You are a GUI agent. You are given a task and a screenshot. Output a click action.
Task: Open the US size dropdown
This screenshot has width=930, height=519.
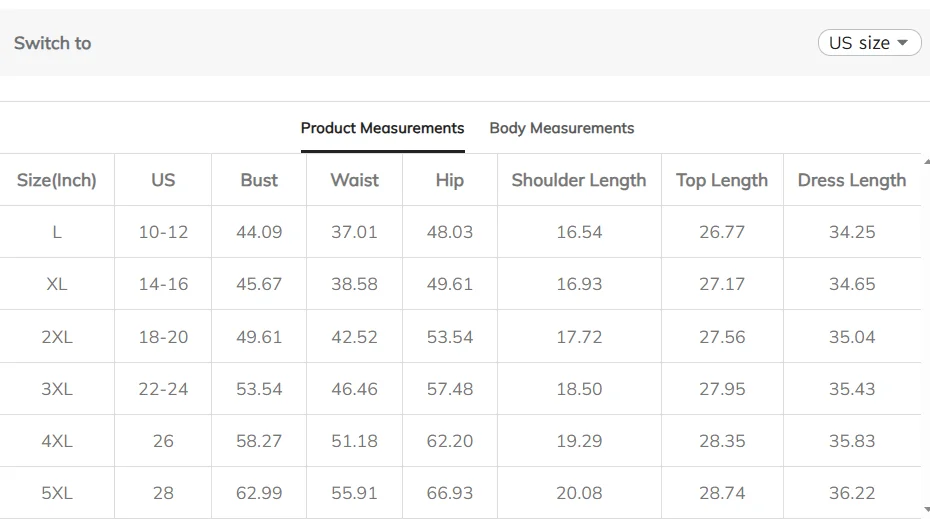click(869, 43)
